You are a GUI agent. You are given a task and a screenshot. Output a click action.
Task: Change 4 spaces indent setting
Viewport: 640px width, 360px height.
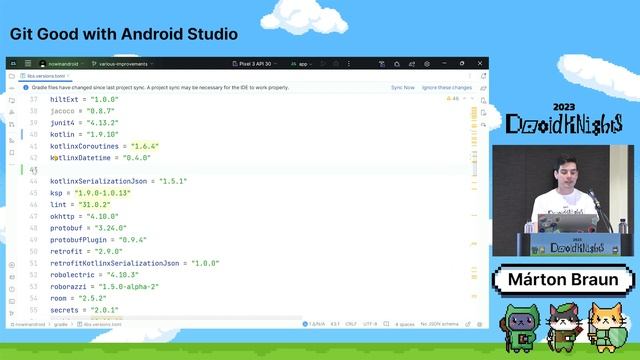pyautogui.click(x=404, y=324)
